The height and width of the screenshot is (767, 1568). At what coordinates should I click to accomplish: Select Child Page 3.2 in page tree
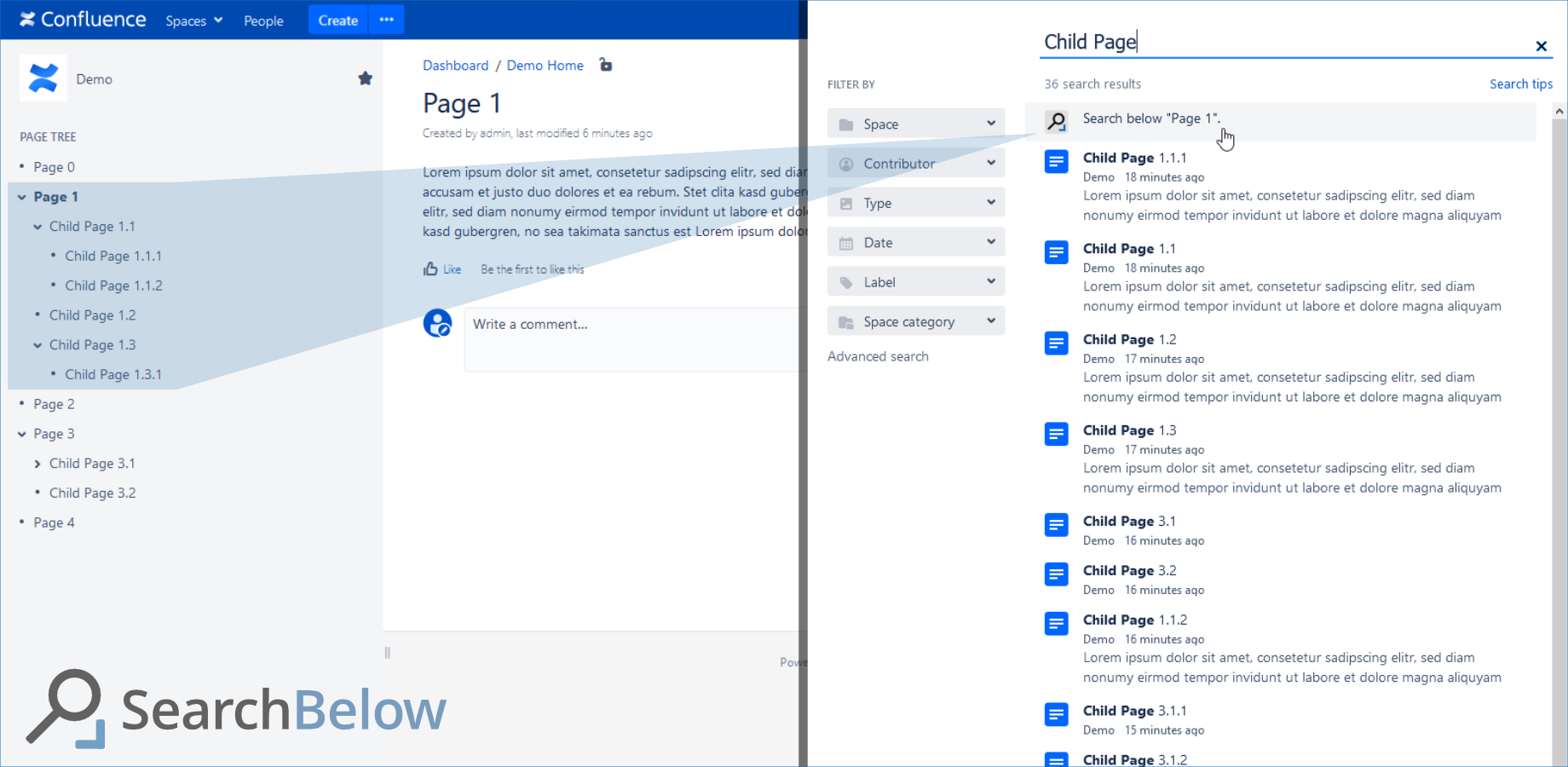[93, 493]
